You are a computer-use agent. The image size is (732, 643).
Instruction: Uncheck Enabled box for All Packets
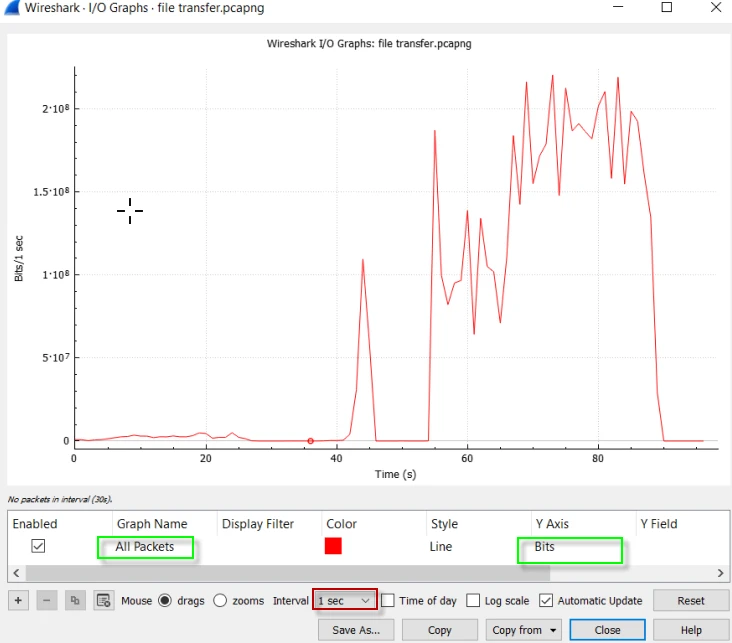pyautogui.click(x=38, y=546)
